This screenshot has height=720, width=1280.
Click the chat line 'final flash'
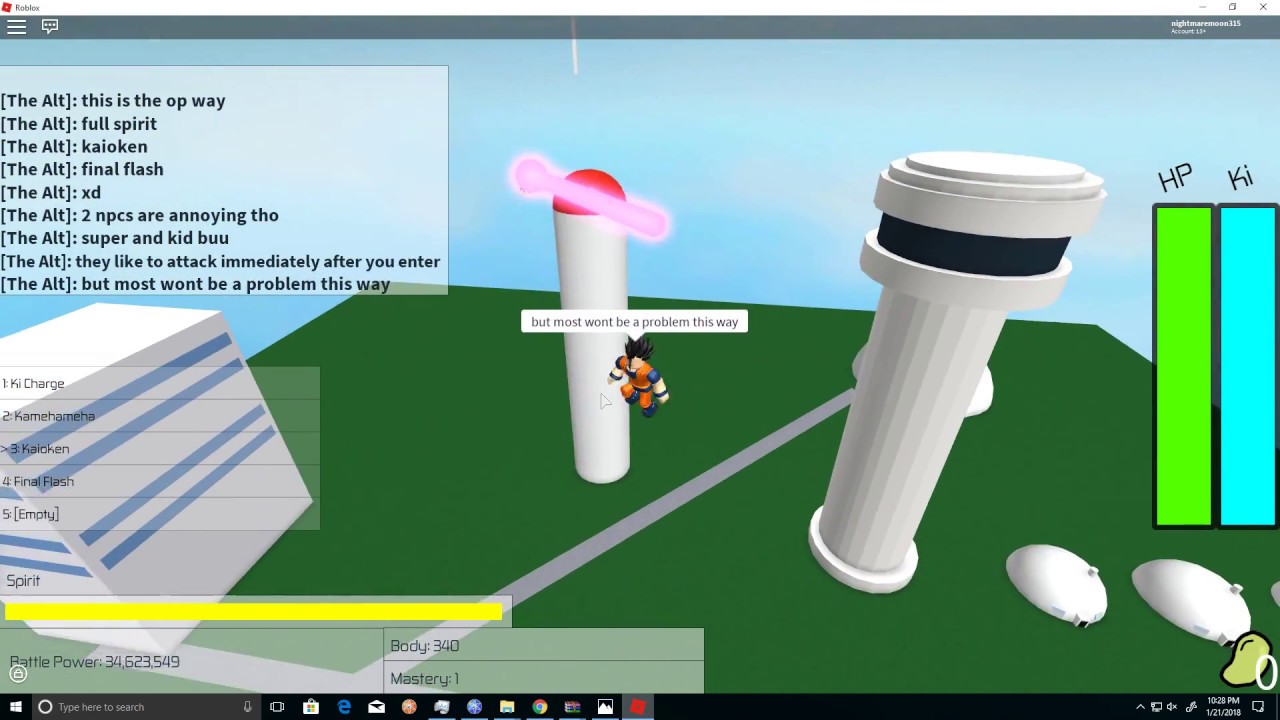82,169
